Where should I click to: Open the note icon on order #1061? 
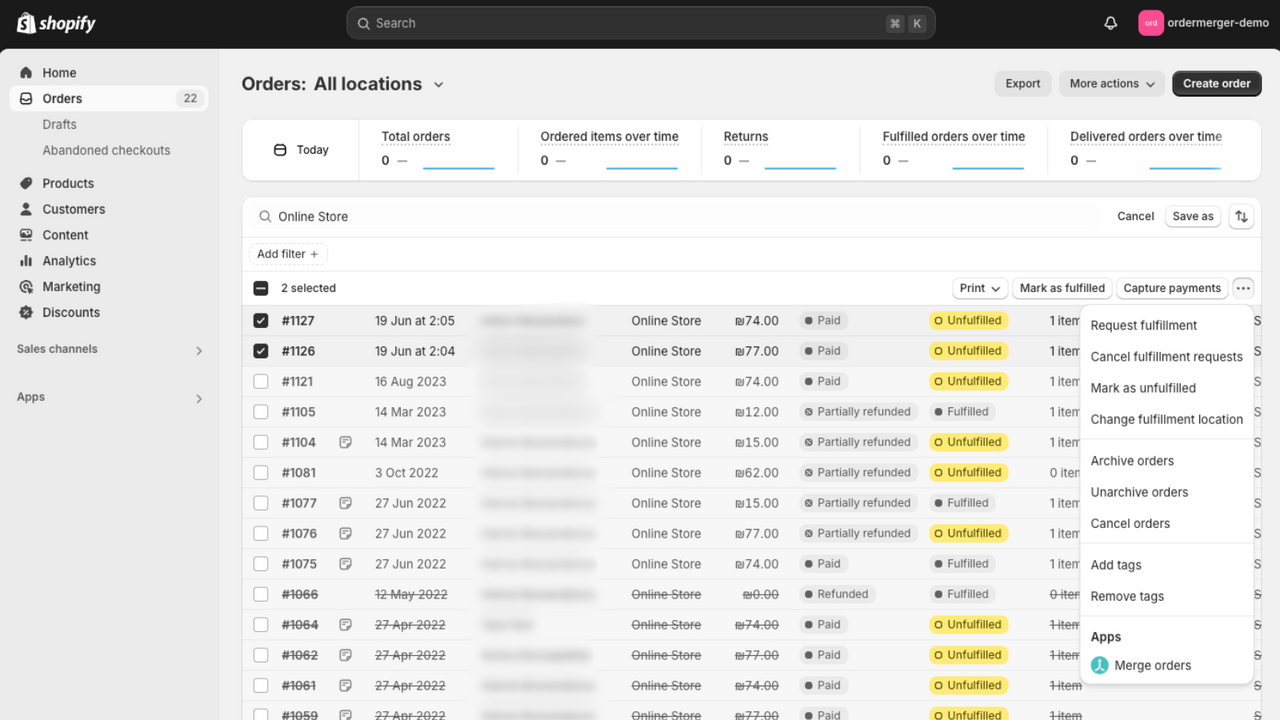pos(345,686)
